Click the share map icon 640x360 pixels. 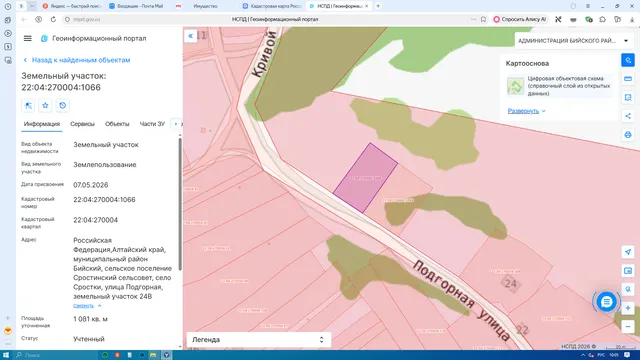pyautogui.click(x=628, y=116)
